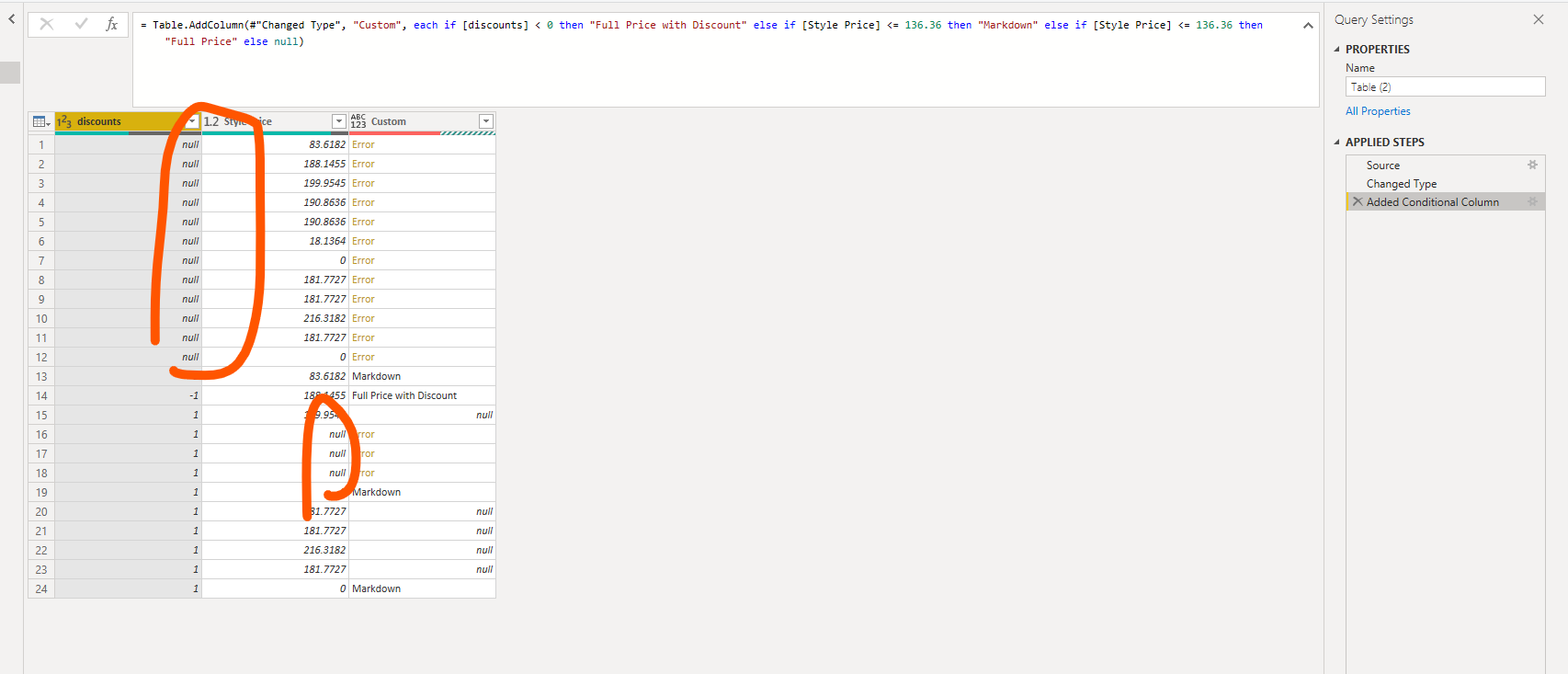1568x674 pixels.
Task: Click the null Custom cell in row 15
Action: click(422, 415)
